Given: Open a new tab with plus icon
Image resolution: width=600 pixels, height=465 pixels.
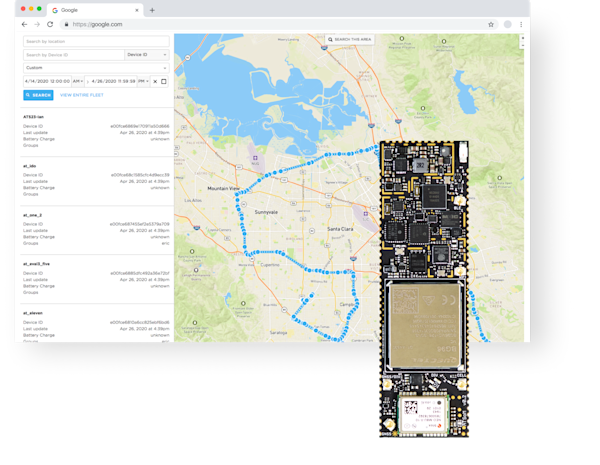Looking at the screenshot, I should [x=152, y=10].
